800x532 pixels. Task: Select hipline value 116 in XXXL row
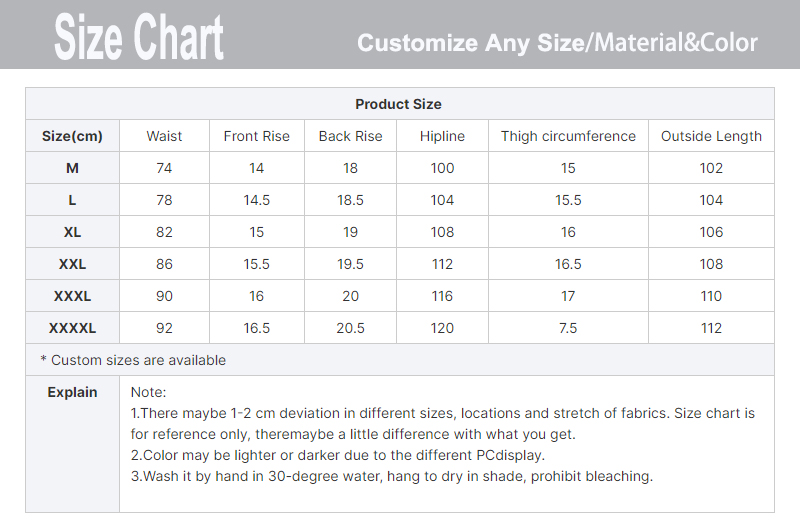click(x=442, y=296)
